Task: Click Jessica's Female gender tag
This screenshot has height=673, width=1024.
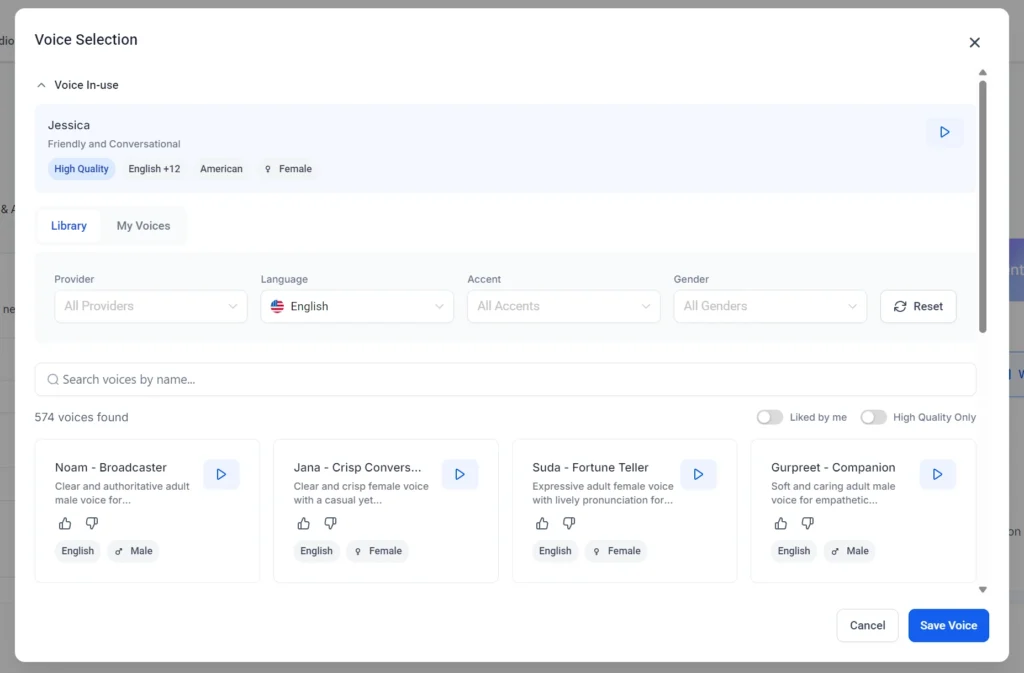Action: [288, 169]
